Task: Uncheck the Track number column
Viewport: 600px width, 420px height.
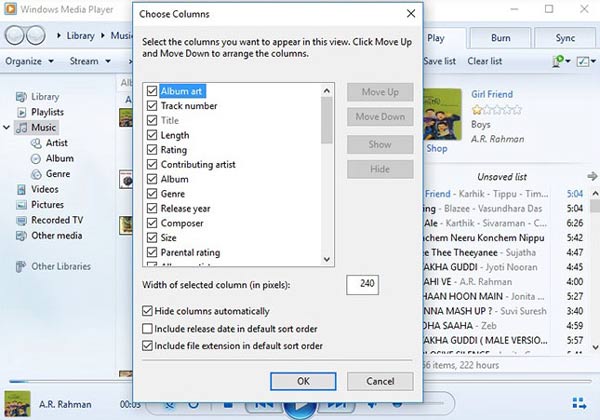Action: (x=152, y=106)
